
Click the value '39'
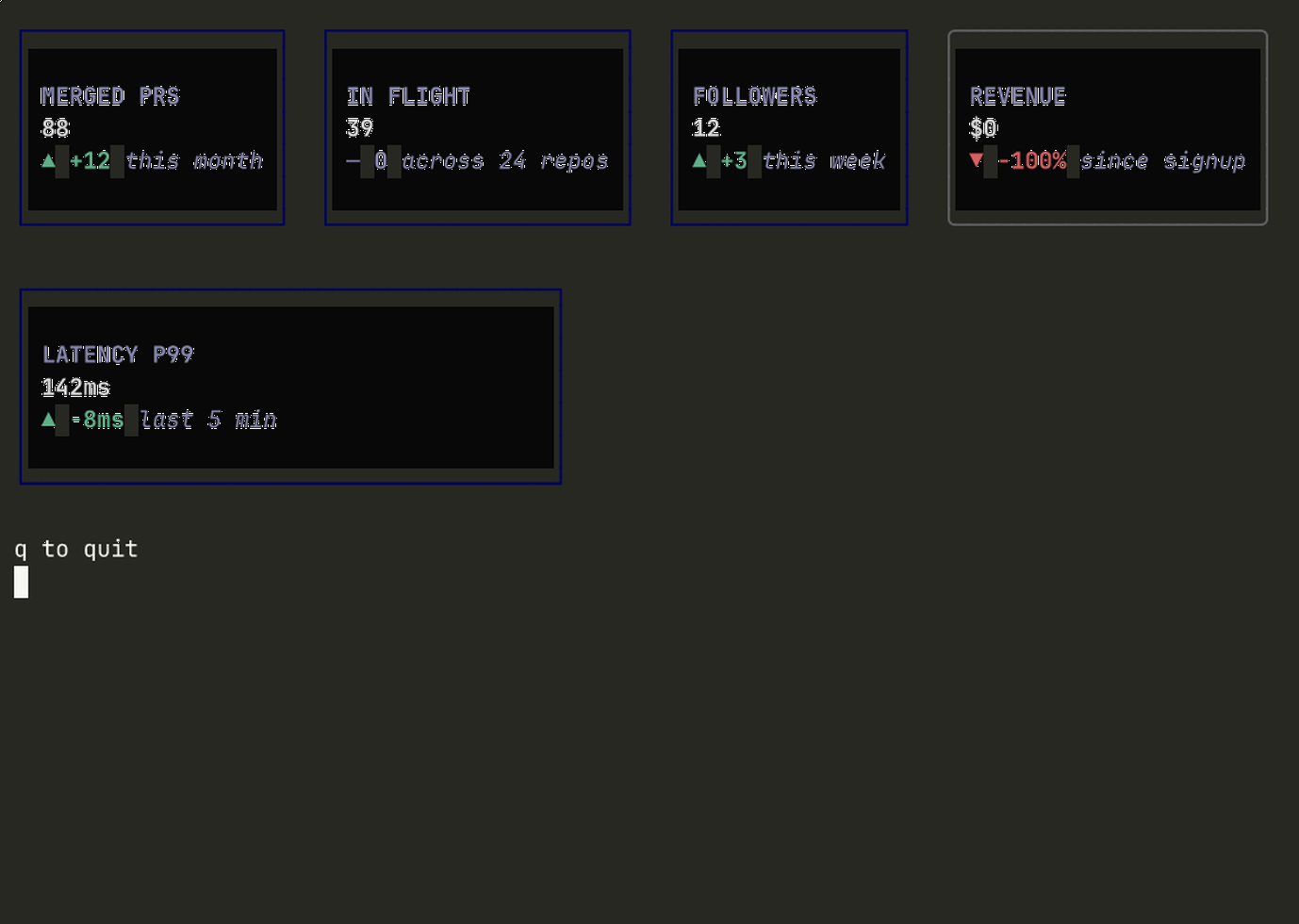pos(359,128)
